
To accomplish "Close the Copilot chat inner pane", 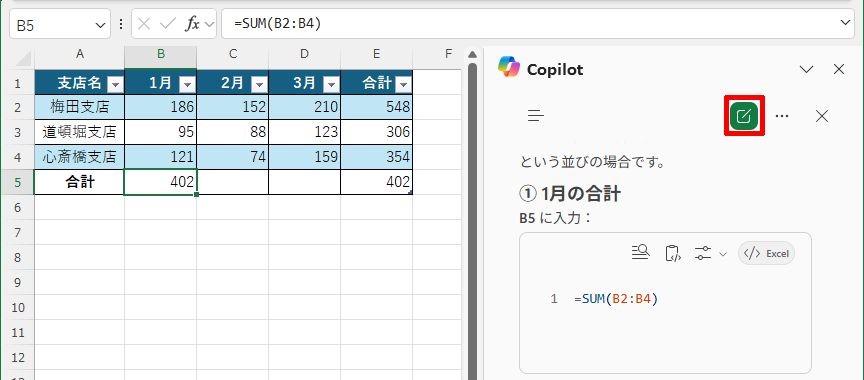I will tap(822, 116).
